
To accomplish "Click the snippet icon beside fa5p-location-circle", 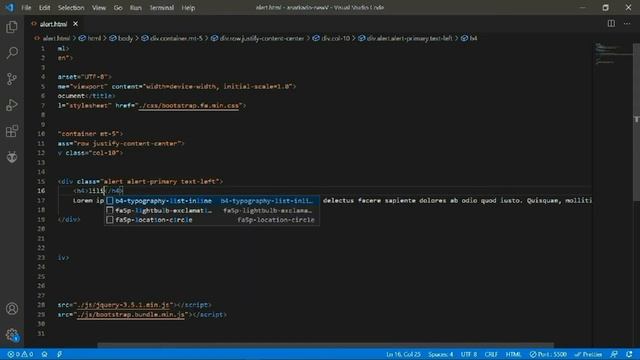I will tap(110, 220).
